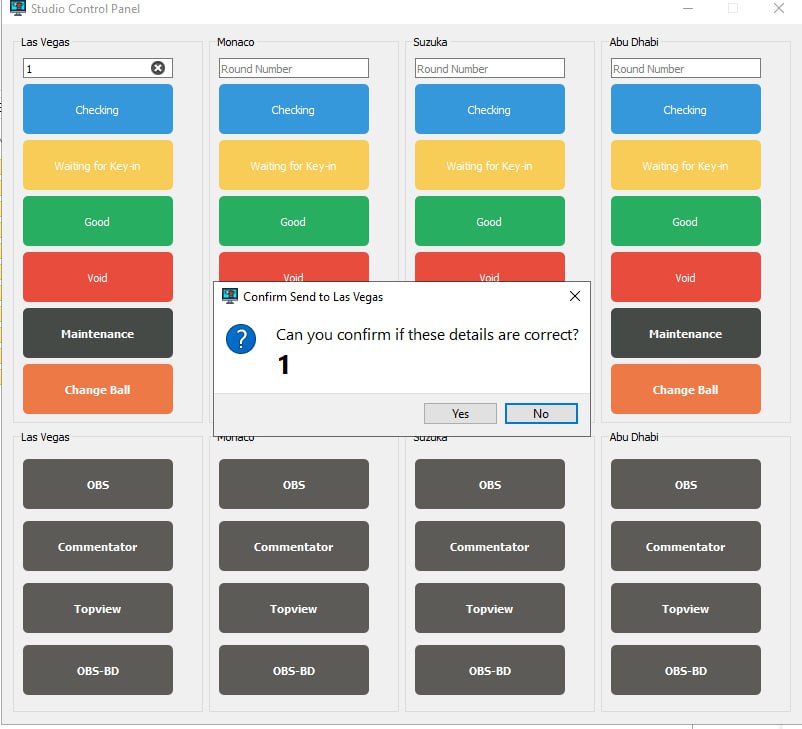Close the Studio Control Panel window
Image resolution: width=802 pixels, height=729 pixels.
pos(778,8)
